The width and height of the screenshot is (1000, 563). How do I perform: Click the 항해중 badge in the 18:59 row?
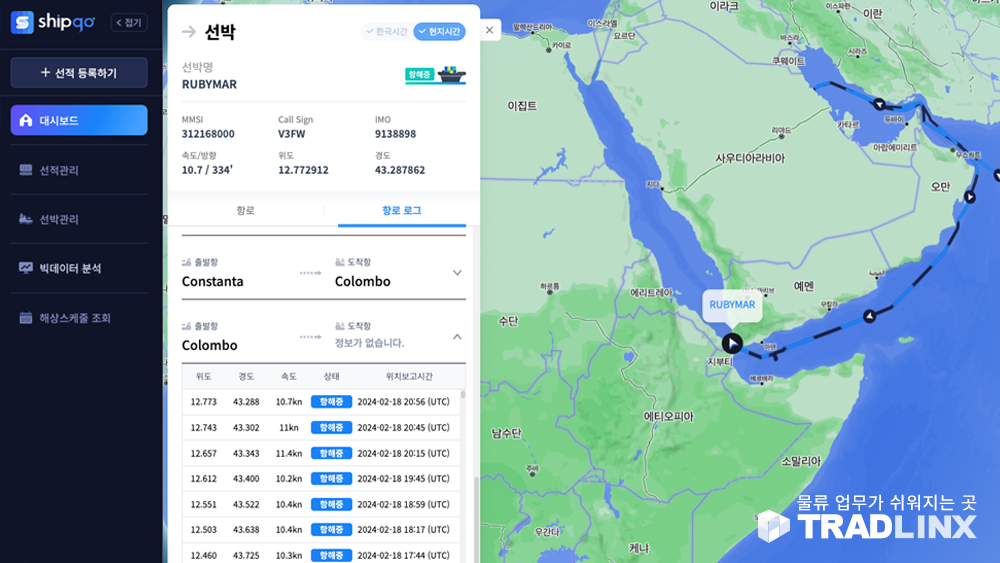point(331,504)
